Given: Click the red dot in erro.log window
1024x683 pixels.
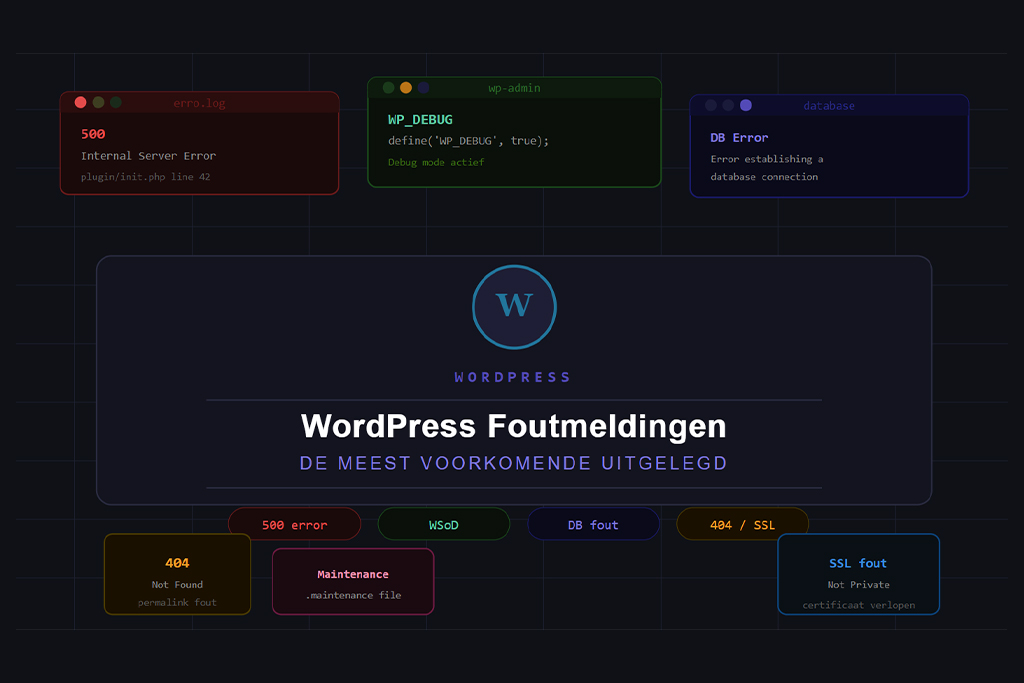Looking at the screenshot, I should coord(80,102).
